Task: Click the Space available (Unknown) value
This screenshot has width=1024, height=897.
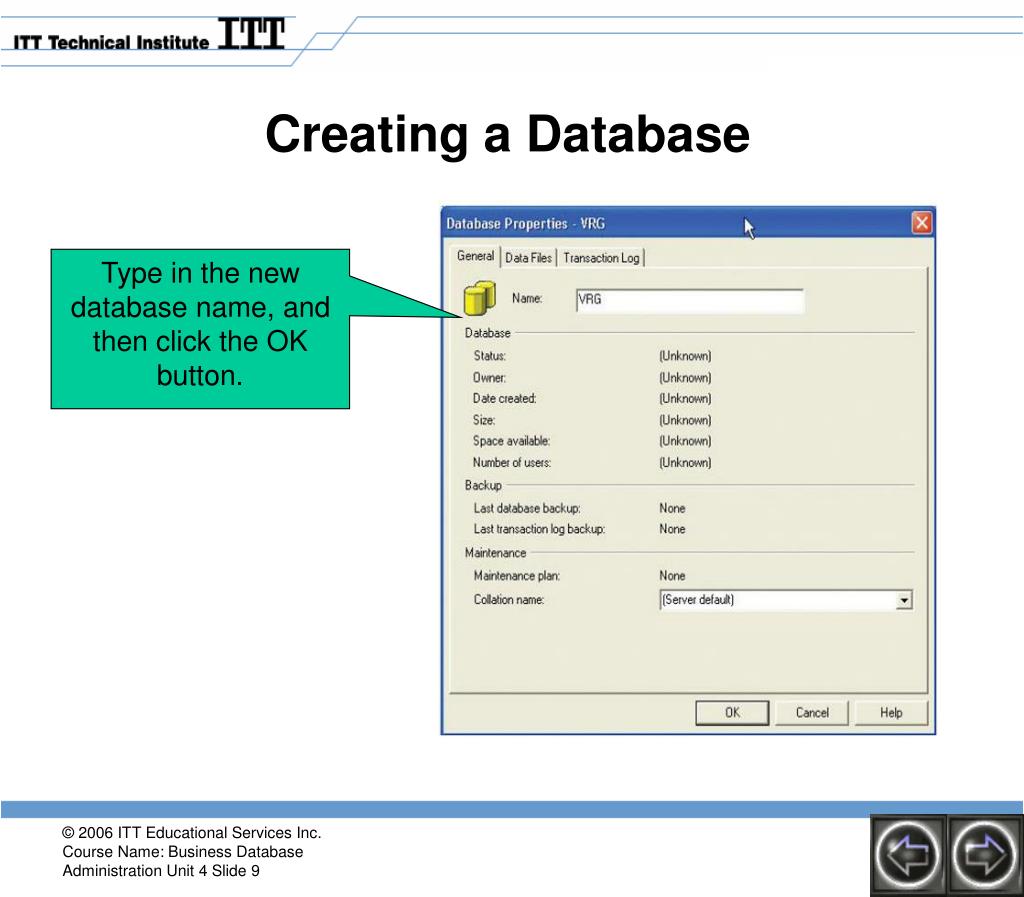Action: pyautogui.click(x=685, y=441)
